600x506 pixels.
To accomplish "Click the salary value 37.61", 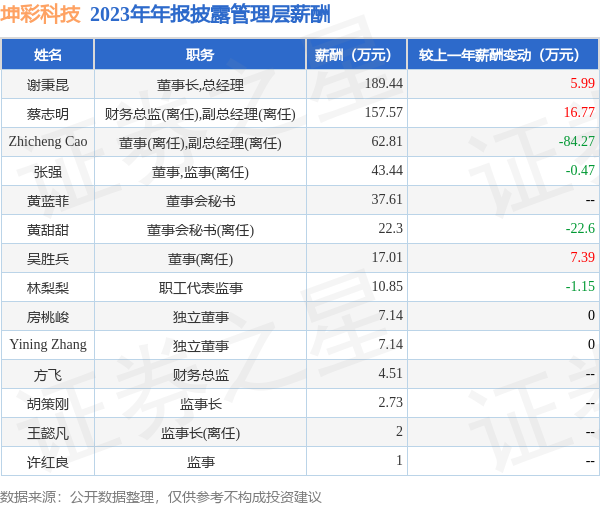I will click(x=386, y=199).
